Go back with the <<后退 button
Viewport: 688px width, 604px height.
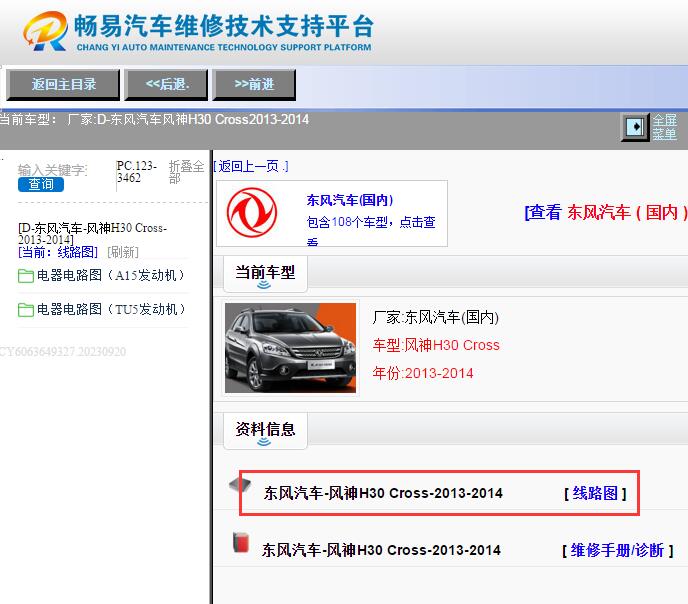click(x=166, y=84)
